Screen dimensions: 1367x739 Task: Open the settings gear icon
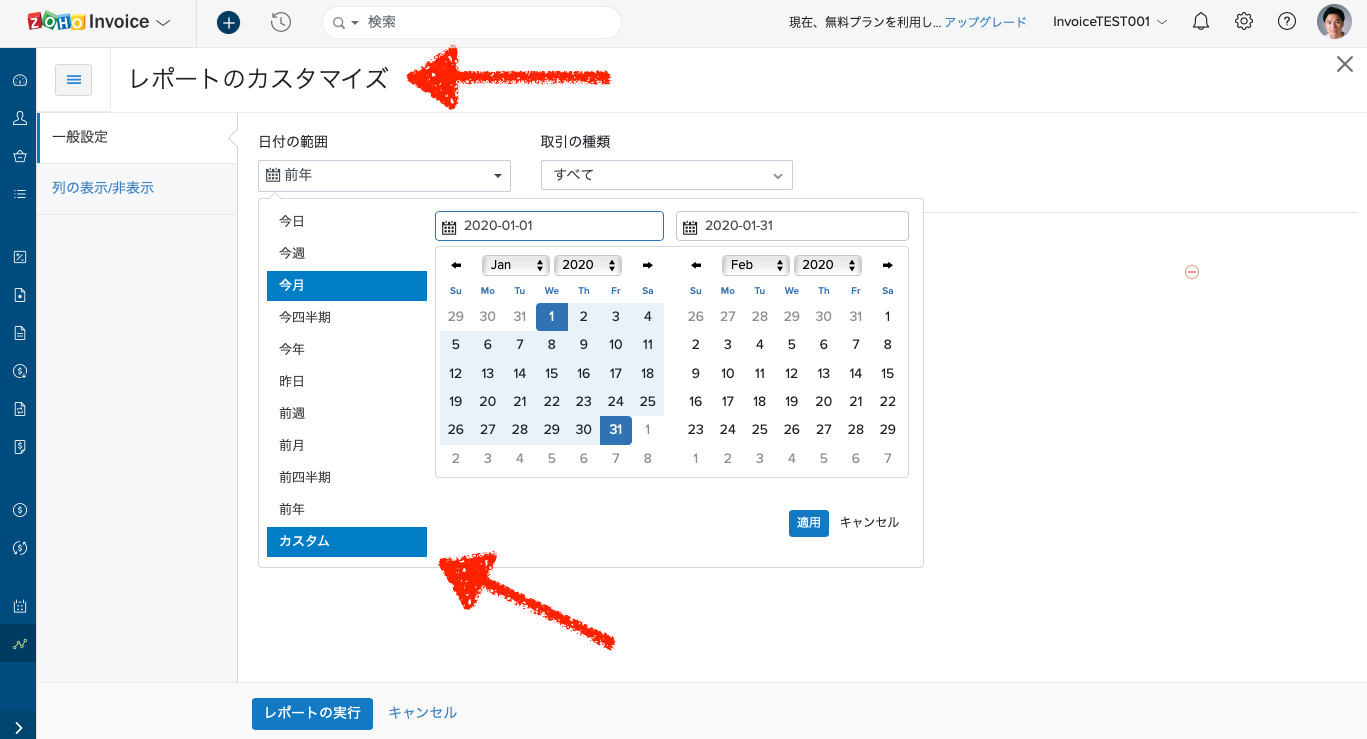[x=1244, y=21]
